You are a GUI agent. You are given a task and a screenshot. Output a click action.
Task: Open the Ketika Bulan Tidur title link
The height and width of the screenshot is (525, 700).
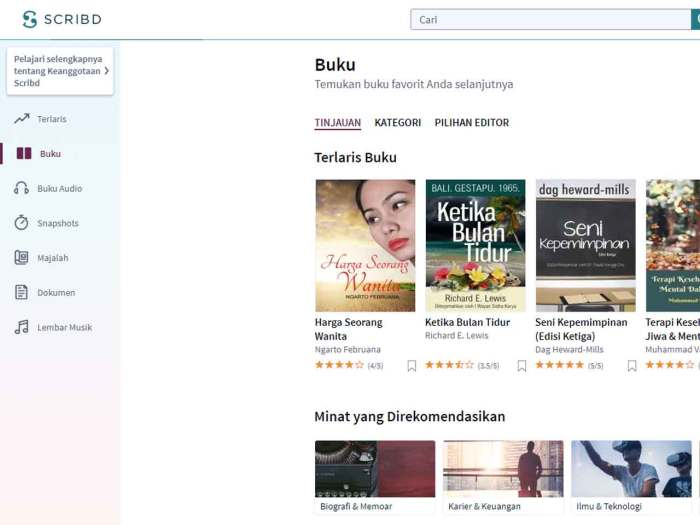tap(467, 322)
